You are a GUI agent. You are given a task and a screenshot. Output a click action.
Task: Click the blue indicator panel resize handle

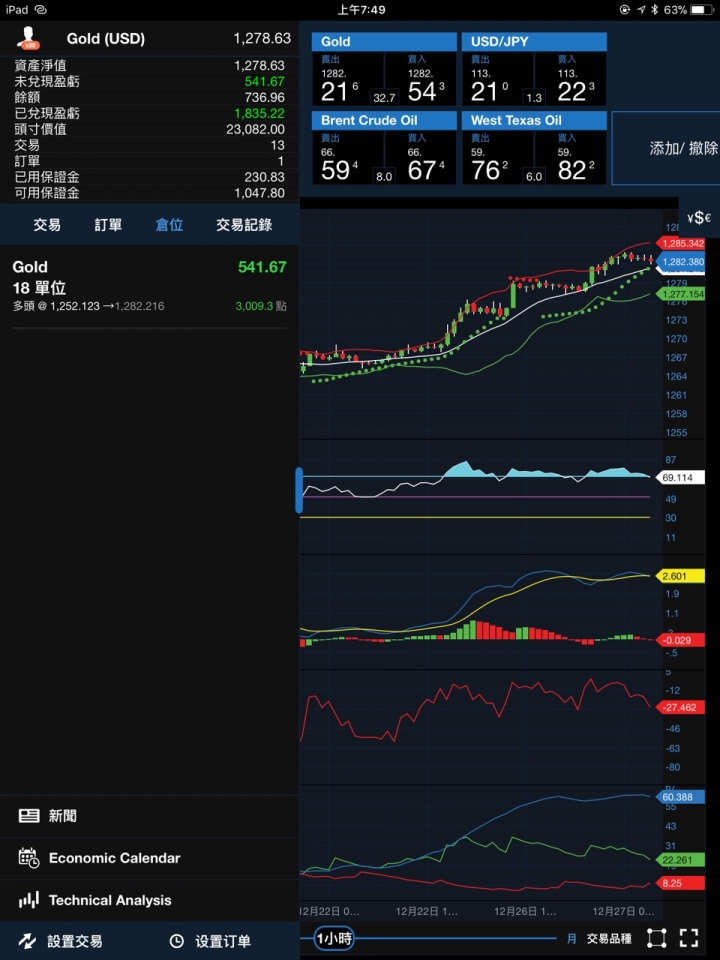tap(299, 490)
